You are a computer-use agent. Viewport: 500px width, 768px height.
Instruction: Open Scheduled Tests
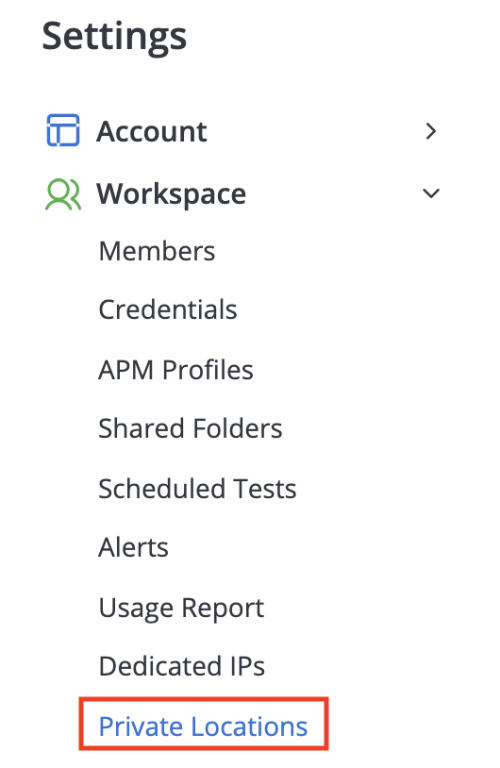198,488
